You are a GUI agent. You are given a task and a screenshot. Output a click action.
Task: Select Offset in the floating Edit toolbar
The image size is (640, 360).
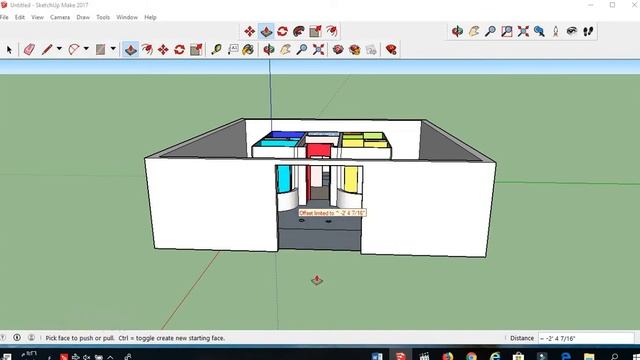331,31
